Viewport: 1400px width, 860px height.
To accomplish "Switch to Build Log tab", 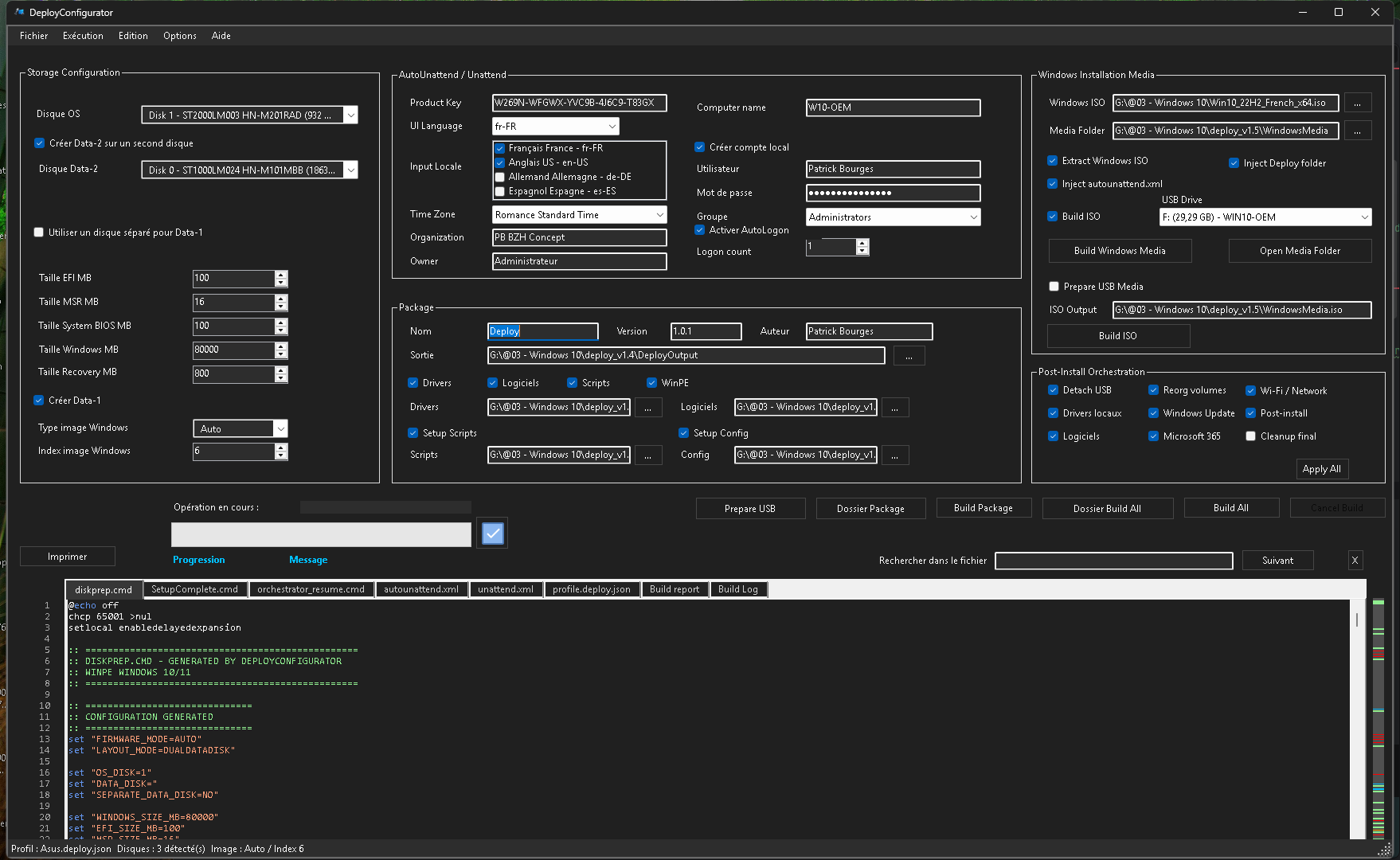I will [738, 590].
